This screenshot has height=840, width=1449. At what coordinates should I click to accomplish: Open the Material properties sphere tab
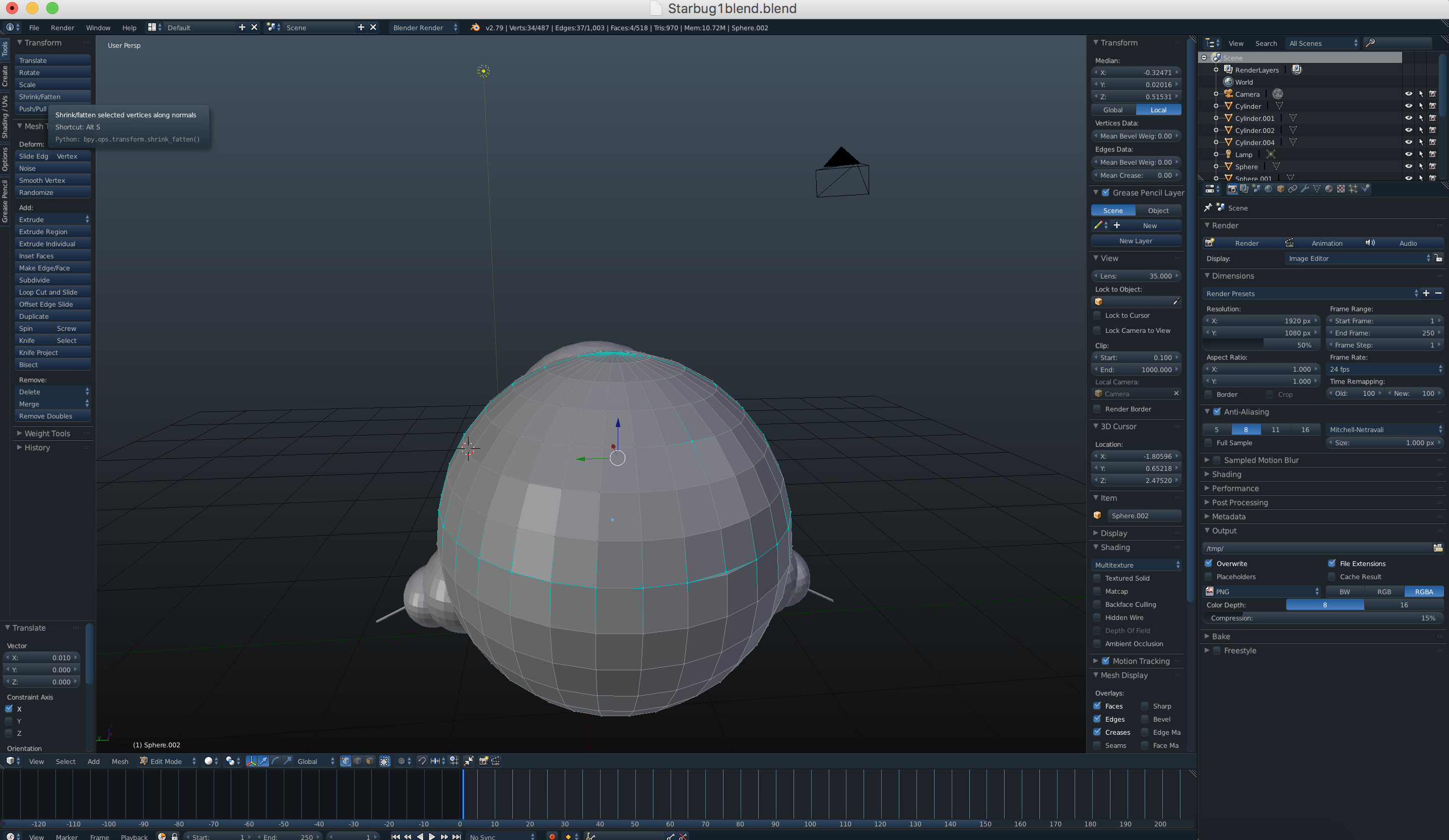tap(1329, 188)
